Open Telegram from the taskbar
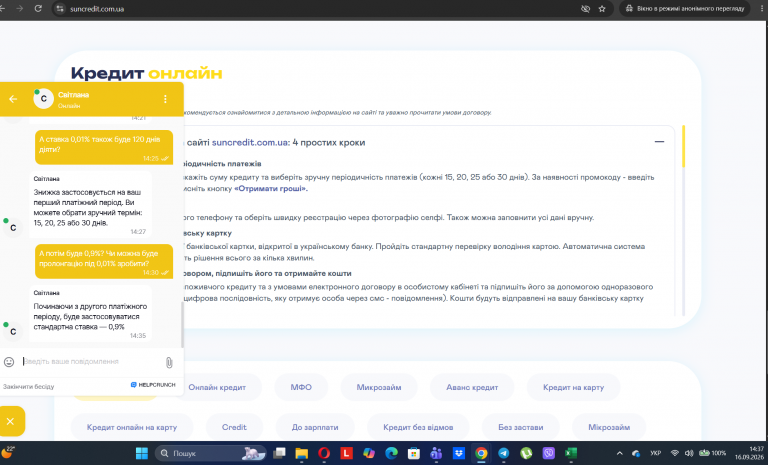Screen dimensions: 768x465 pyautogui.click(x=504, y=453)
